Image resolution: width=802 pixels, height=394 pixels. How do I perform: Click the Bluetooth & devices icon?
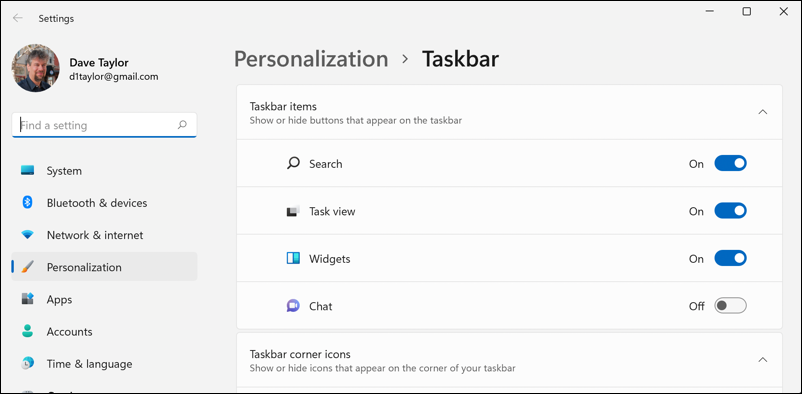(28, 203)
